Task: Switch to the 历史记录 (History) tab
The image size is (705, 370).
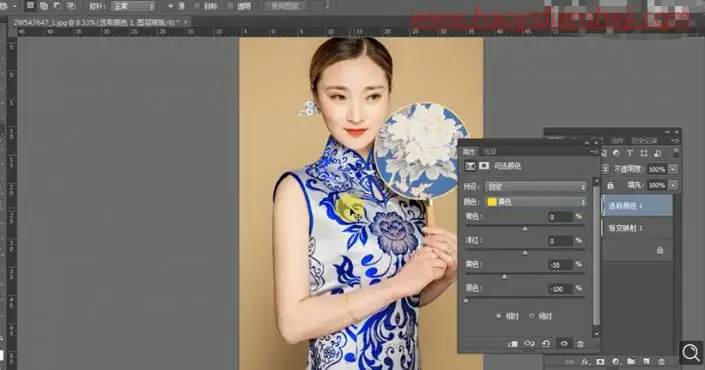Action: tap(644, 141)
